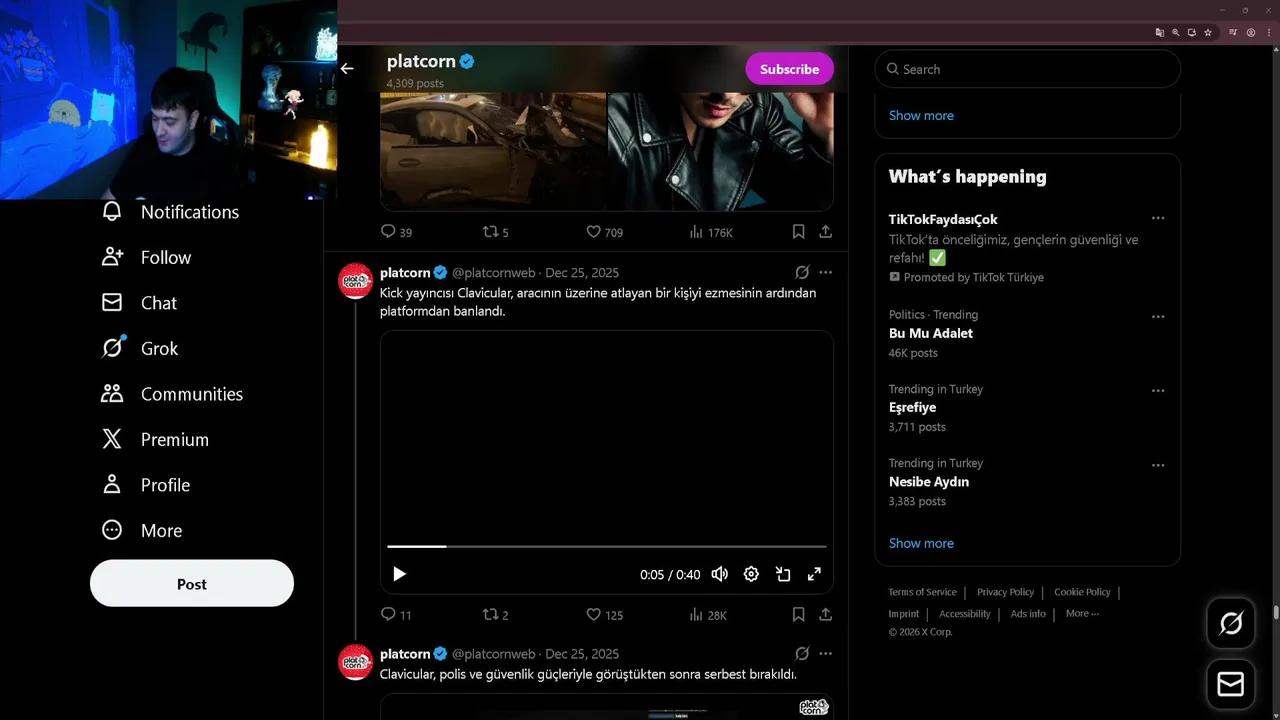Open Grok from the sidebar
The image size is (1280, 720).
tap(141, 348)
